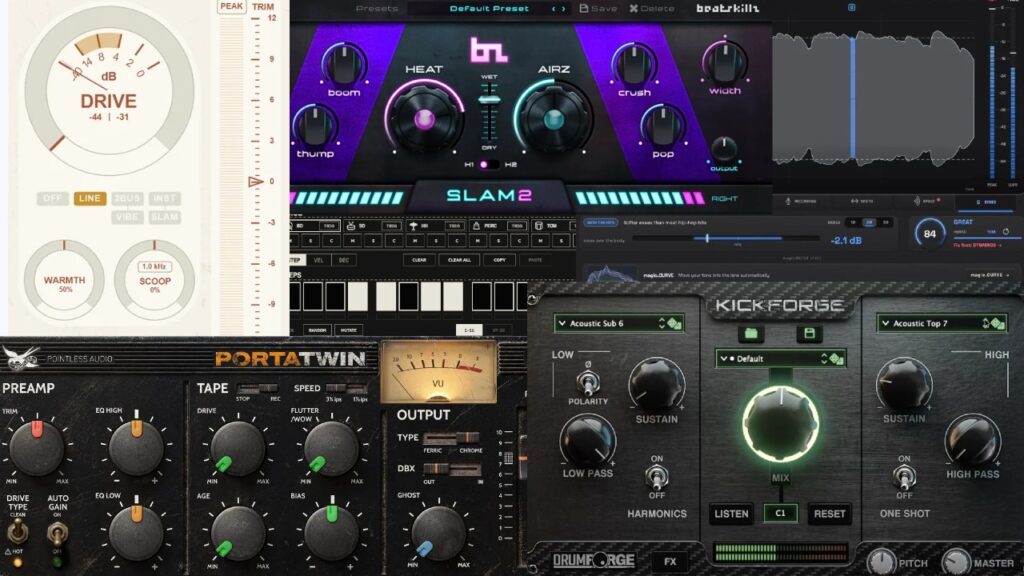Click dice icon next to Default preset

point(837,359)
